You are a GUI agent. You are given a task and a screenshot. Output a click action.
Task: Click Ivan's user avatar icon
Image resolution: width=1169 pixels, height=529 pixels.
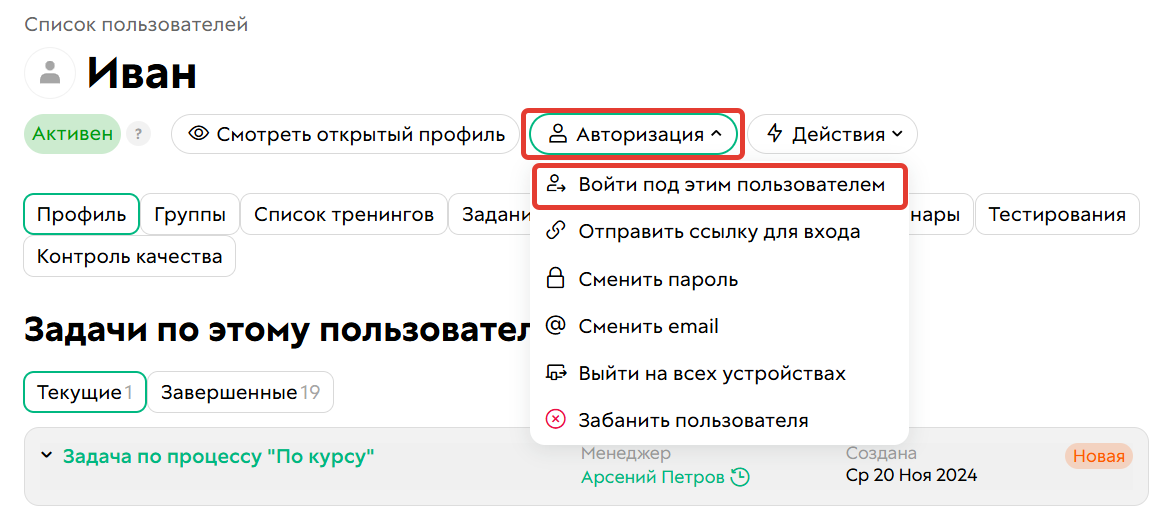(x=50, y=73)
